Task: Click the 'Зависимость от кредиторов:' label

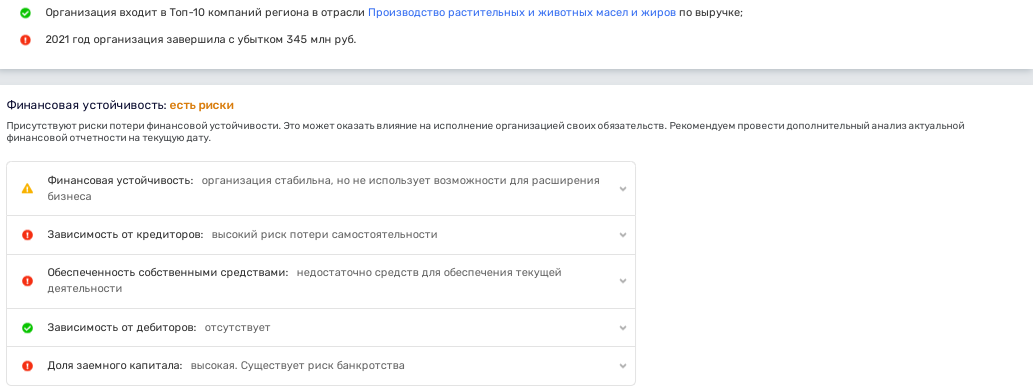Action: 125,234
